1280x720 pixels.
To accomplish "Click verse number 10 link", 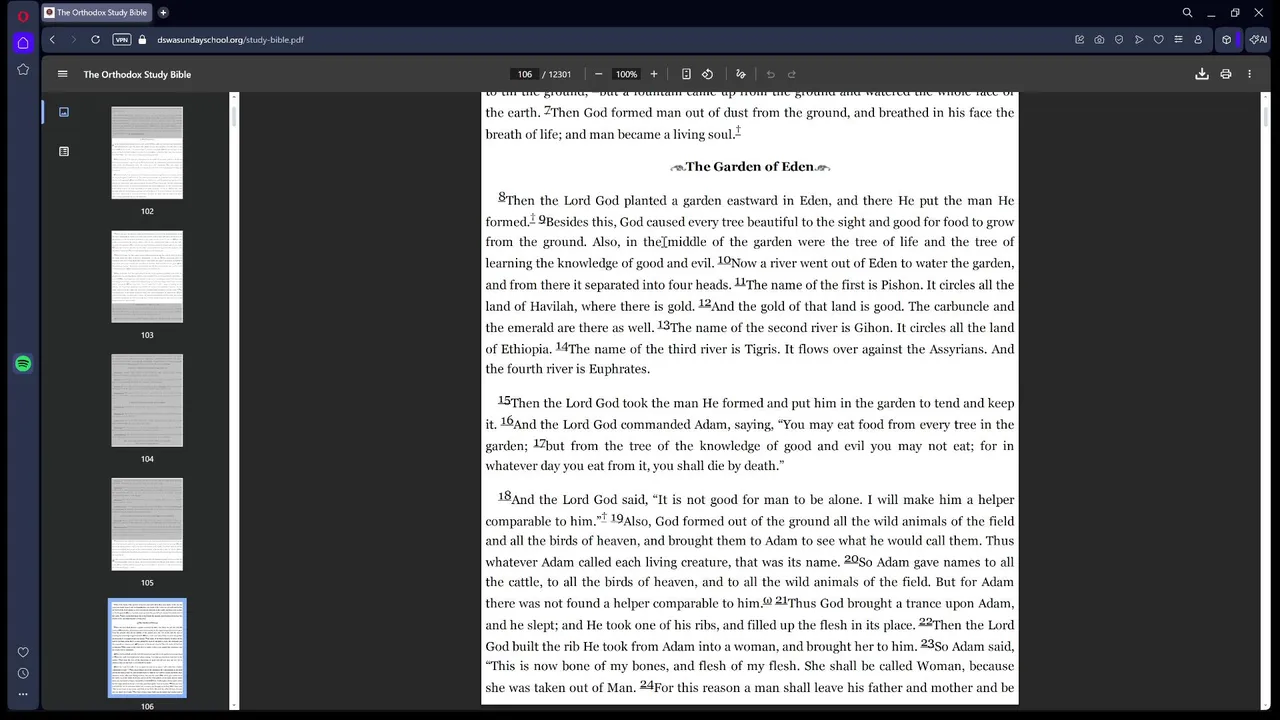I will click(x=724, y=260).
